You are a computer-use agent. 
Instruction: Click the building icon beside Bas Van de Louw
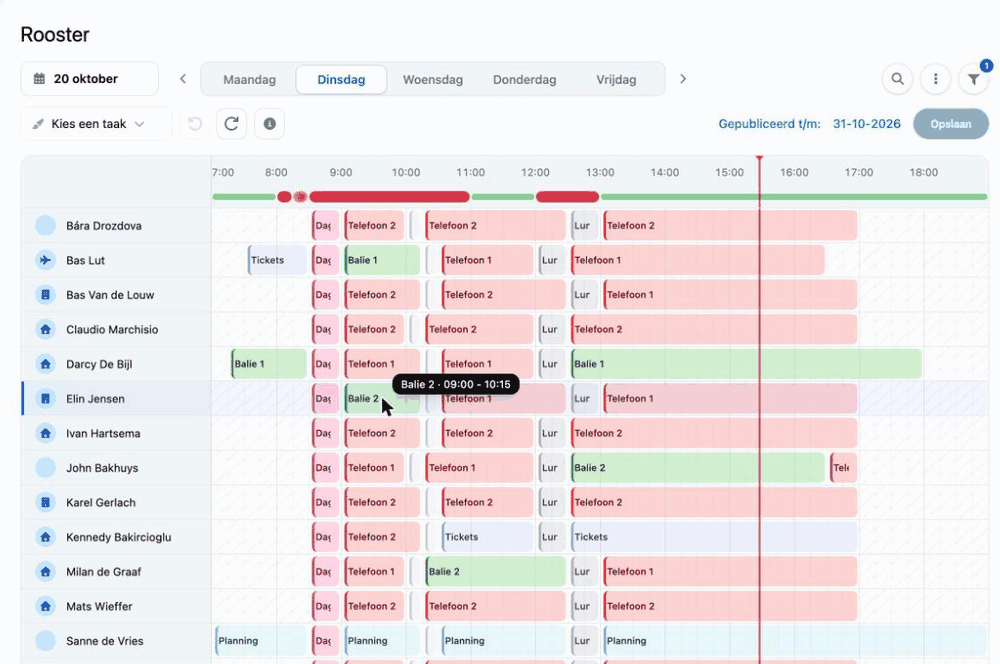point(45,295)
